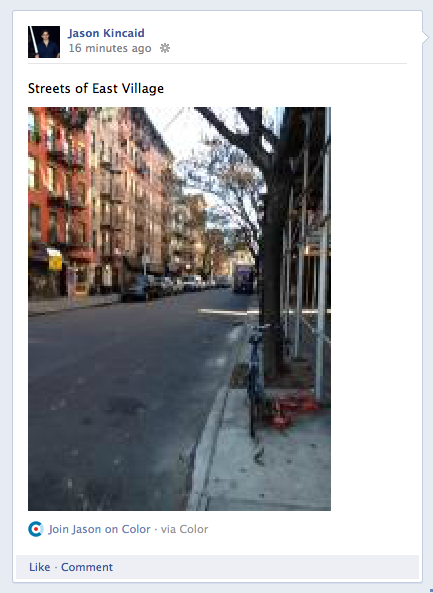
Task: Open Jason Kincaid's profile picture
Action: click(x=44, y=42)
